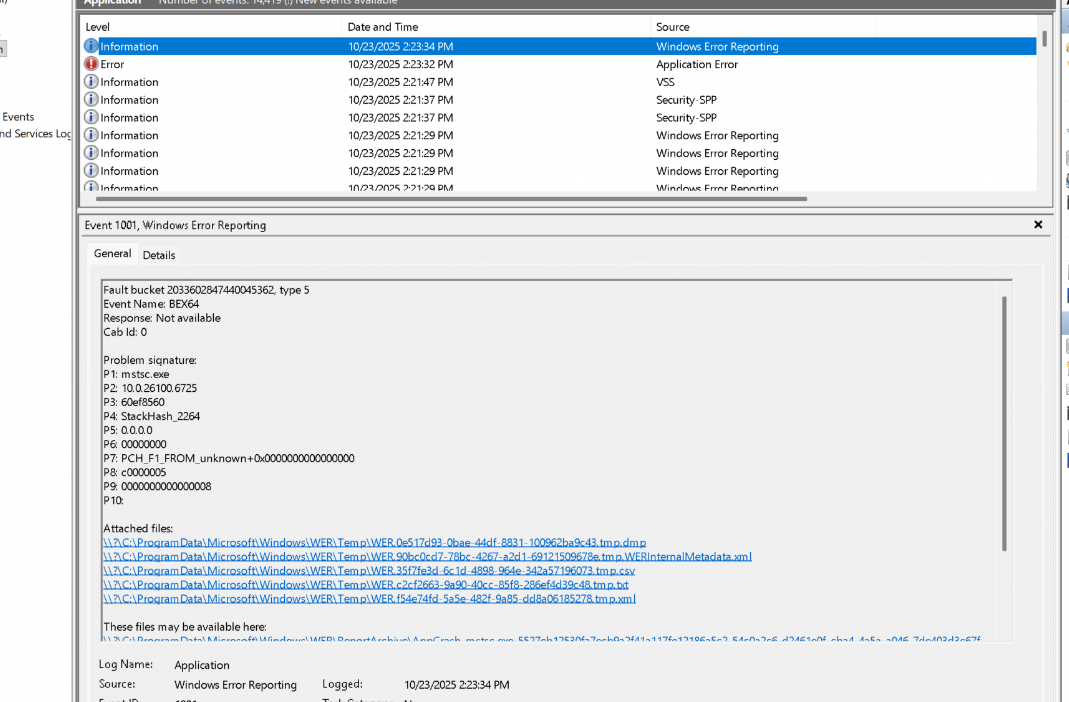
Task: Open the WER .tmp.dmp attached file link
Action: tap(374, 543)
